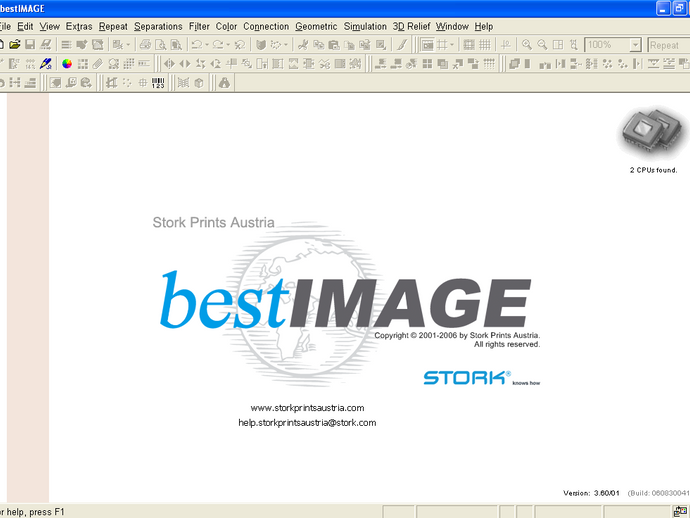This screenshot has width=690, height=518.
Task: Click the help.storkprintsaustria@stork.com address
Action: coord(307,422)
